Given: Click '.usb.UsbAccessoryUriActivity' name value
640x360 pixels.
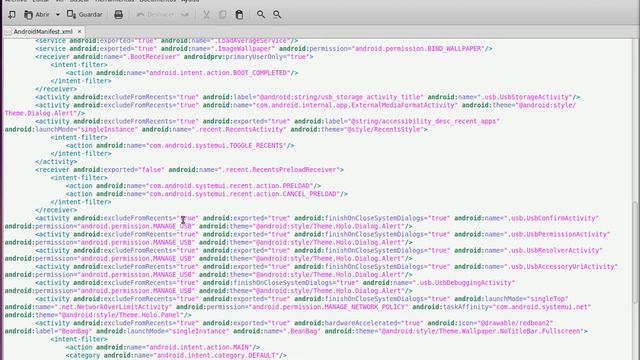Looking at the screenshot, I should 562,267.
